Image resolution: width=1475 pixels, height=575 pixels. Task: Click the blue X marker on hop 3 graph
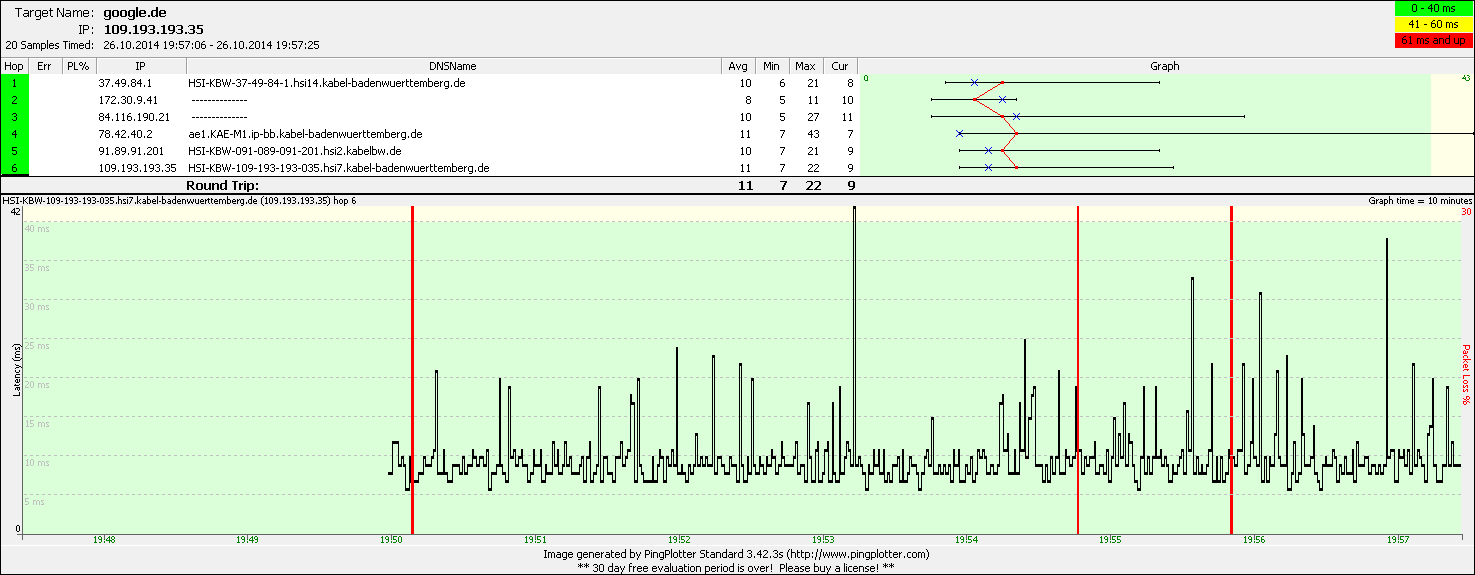pyautogui.click(x=1017, y=117)
